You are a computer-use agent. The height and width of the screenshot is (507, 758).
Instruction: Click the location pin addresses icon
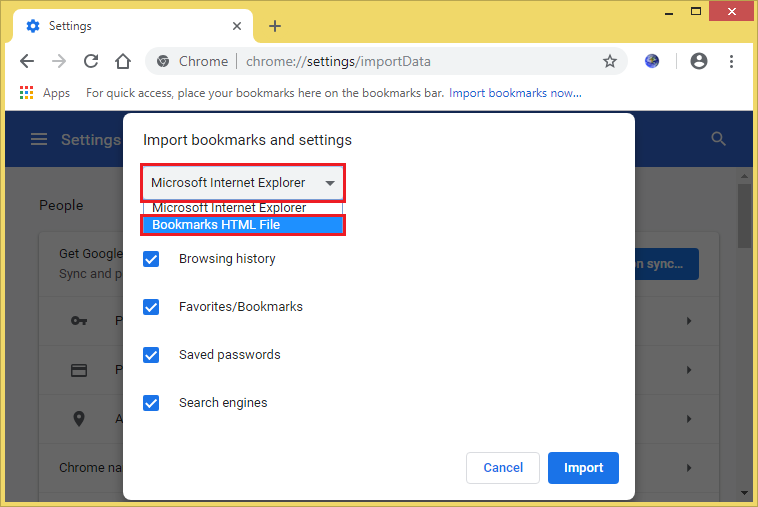[x=79, y=419]
